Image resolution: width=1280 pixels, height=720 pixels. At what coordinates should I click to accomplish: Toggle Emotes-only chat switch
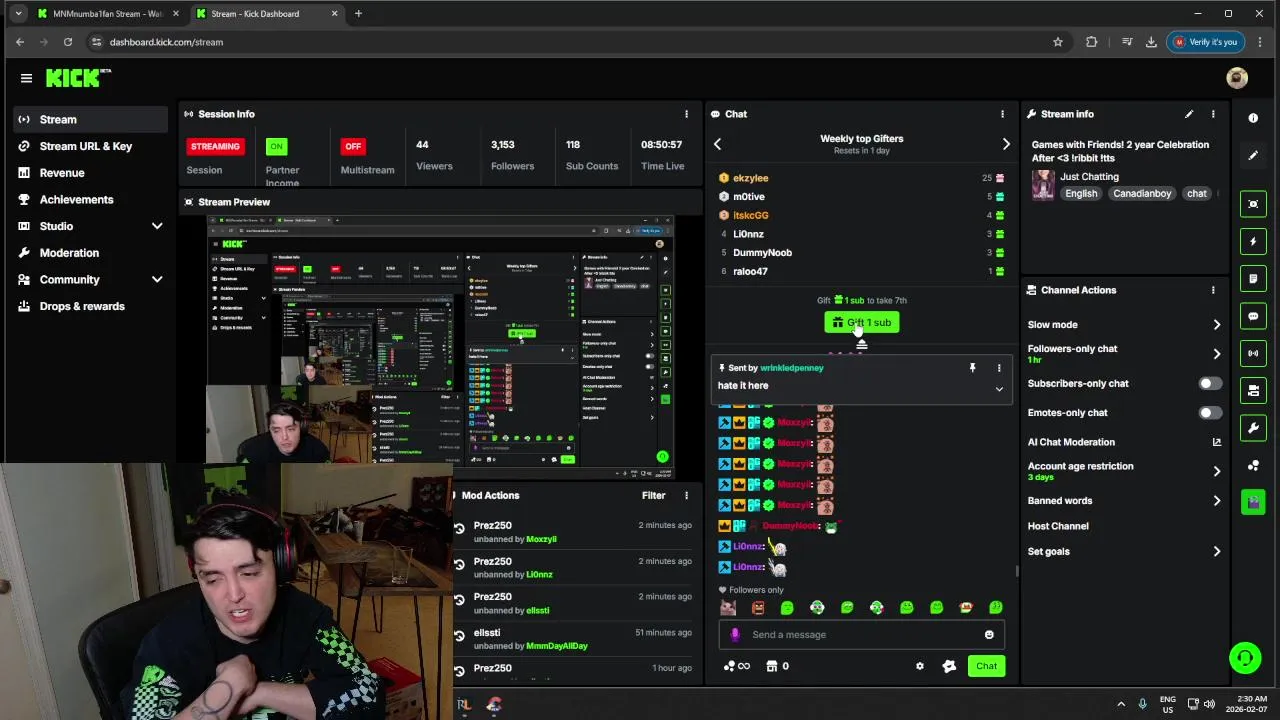(x=1210, y=412)
